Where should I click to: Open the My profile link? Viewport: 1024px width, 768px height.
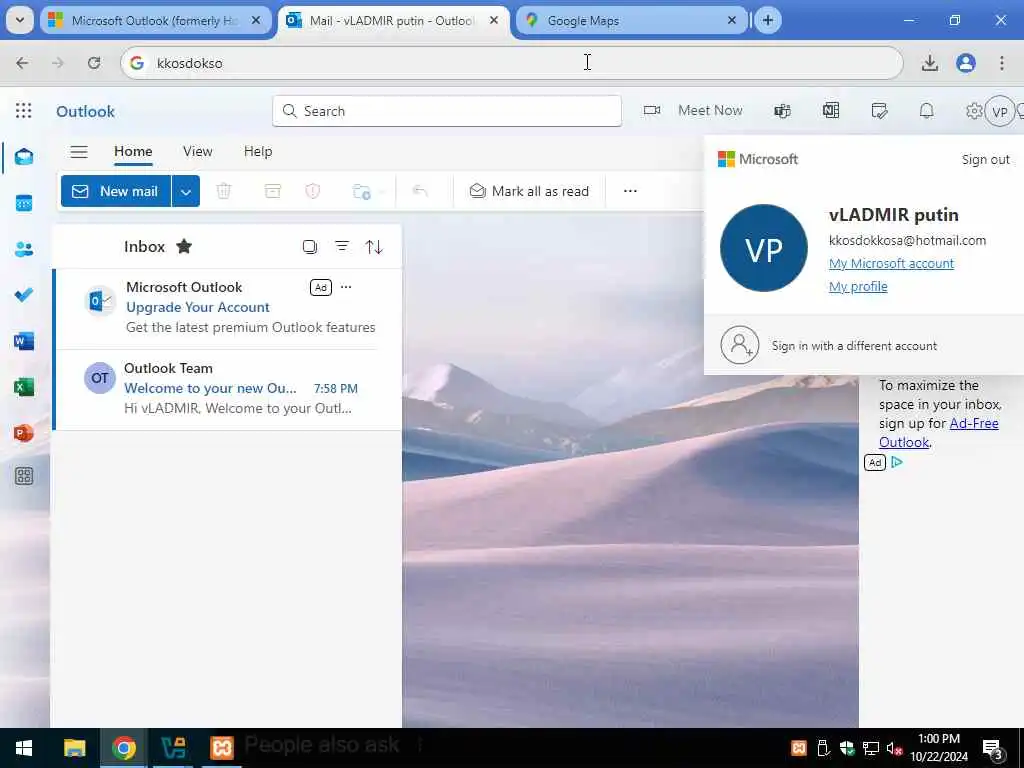click(858, 286)
